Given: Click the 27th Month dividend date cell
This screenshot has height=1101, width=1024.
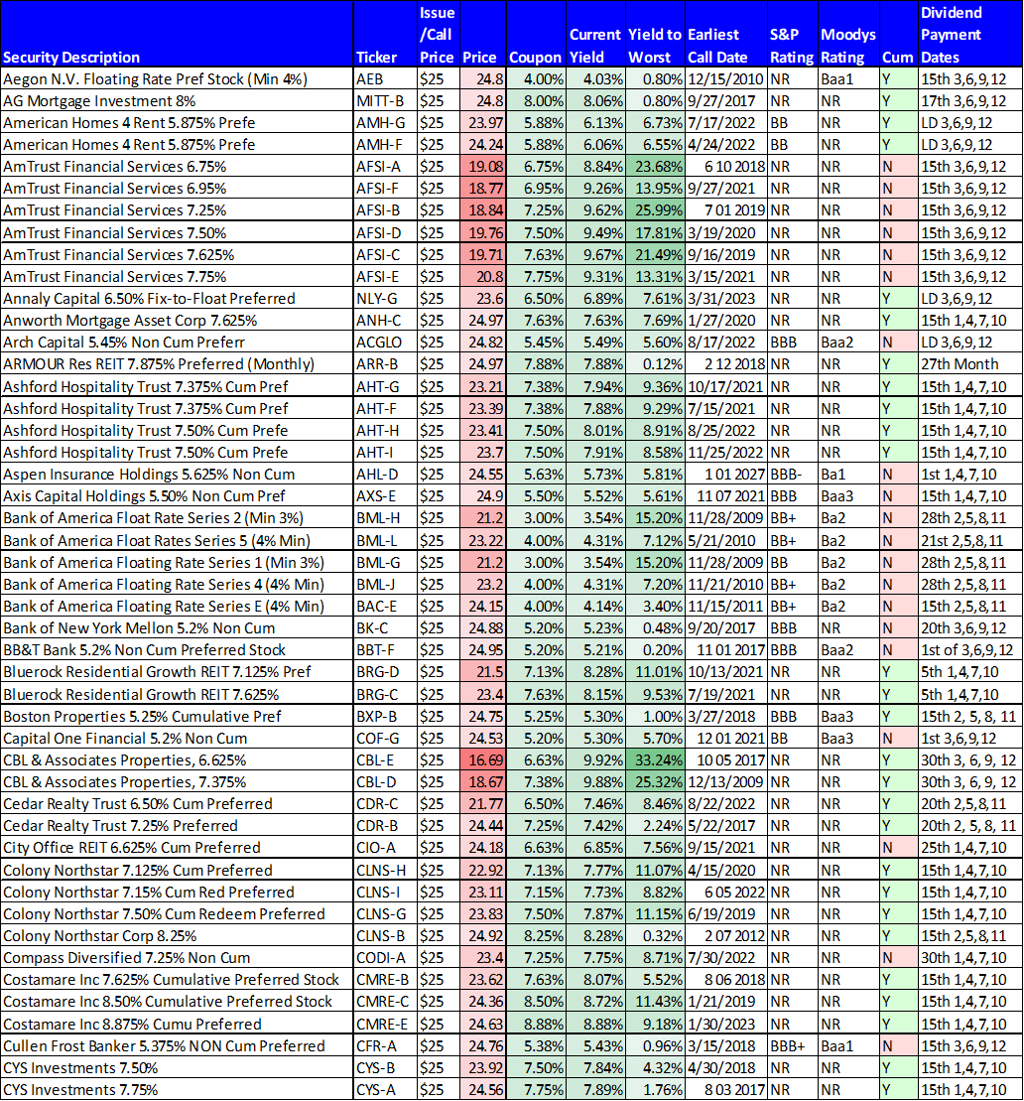Looking at the screenshot, I should pos(970,364).
